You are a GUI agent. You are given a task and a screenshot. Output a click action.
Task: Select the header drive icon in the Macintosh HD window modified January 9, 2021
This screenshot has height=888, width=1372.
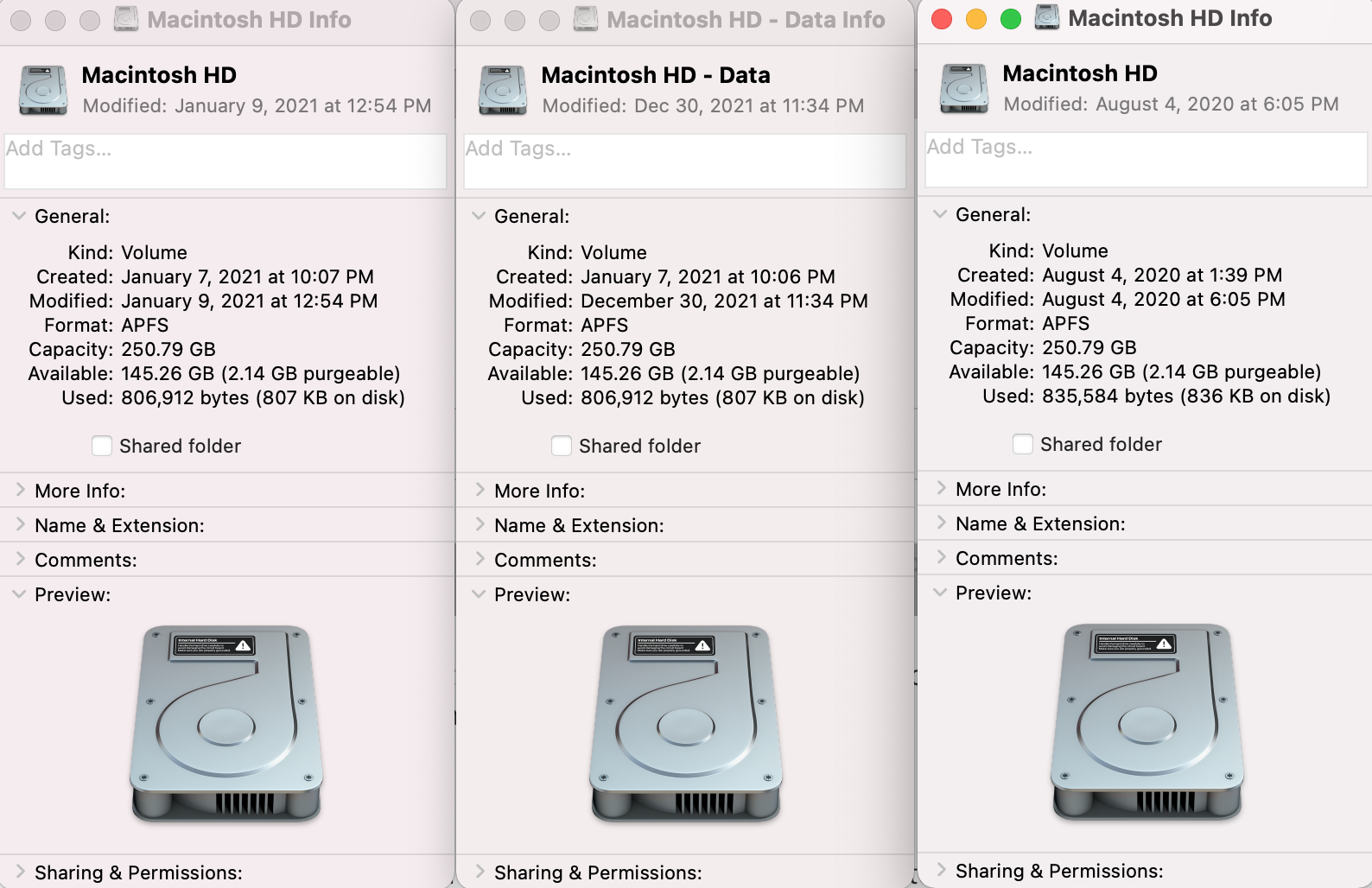point(43,90)
